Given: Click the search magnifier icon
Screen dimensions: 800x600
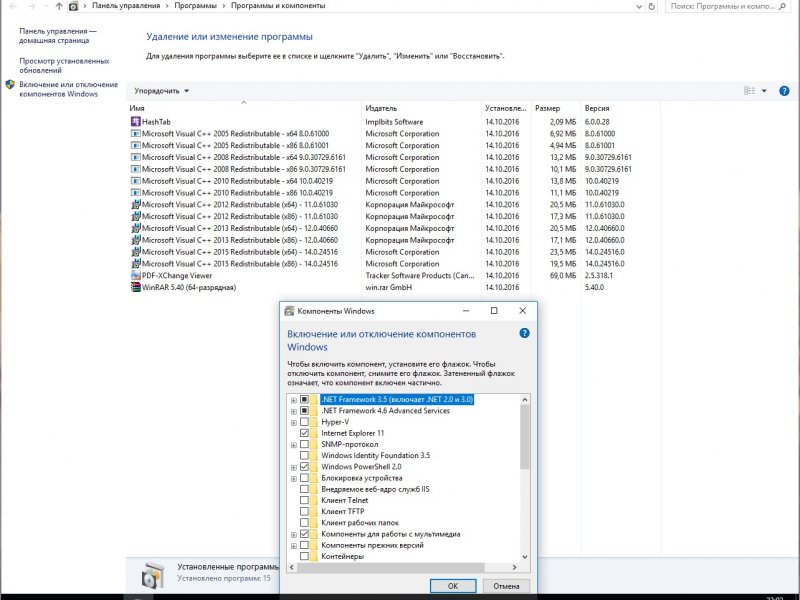Looking at the screenshot, I should click(783, 6).
